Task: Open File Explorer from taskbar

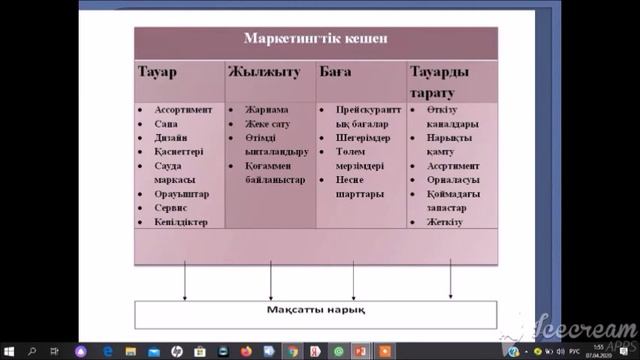Action: click(131, 351)
